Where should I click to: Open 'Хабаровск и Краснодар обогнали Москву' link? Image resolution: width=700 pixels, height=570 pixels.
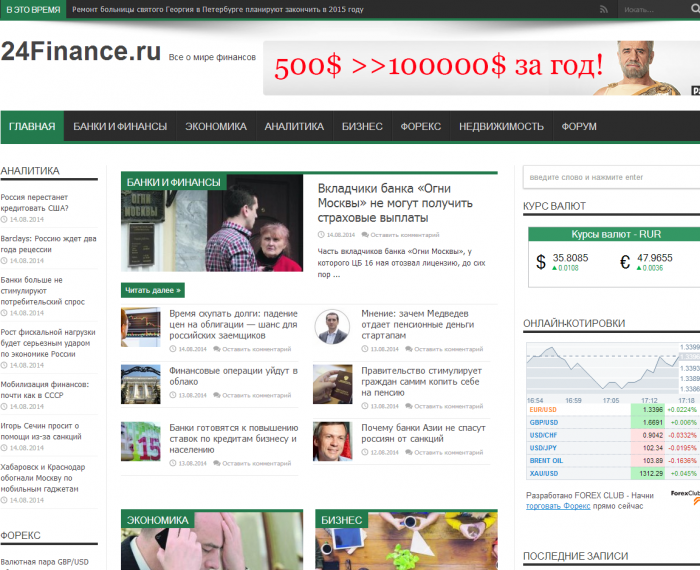(x=43, y=478)
